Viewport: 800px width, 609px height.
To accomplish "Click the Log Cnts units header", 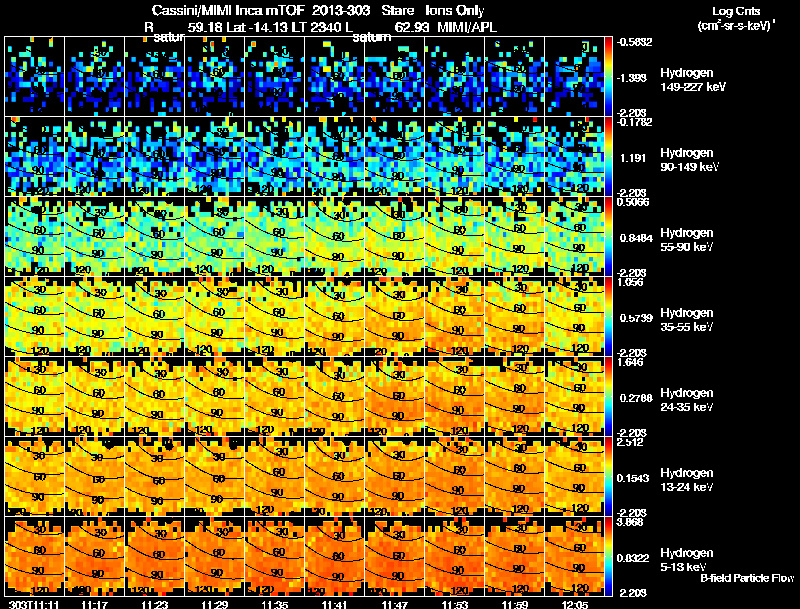I will point(736,18).
